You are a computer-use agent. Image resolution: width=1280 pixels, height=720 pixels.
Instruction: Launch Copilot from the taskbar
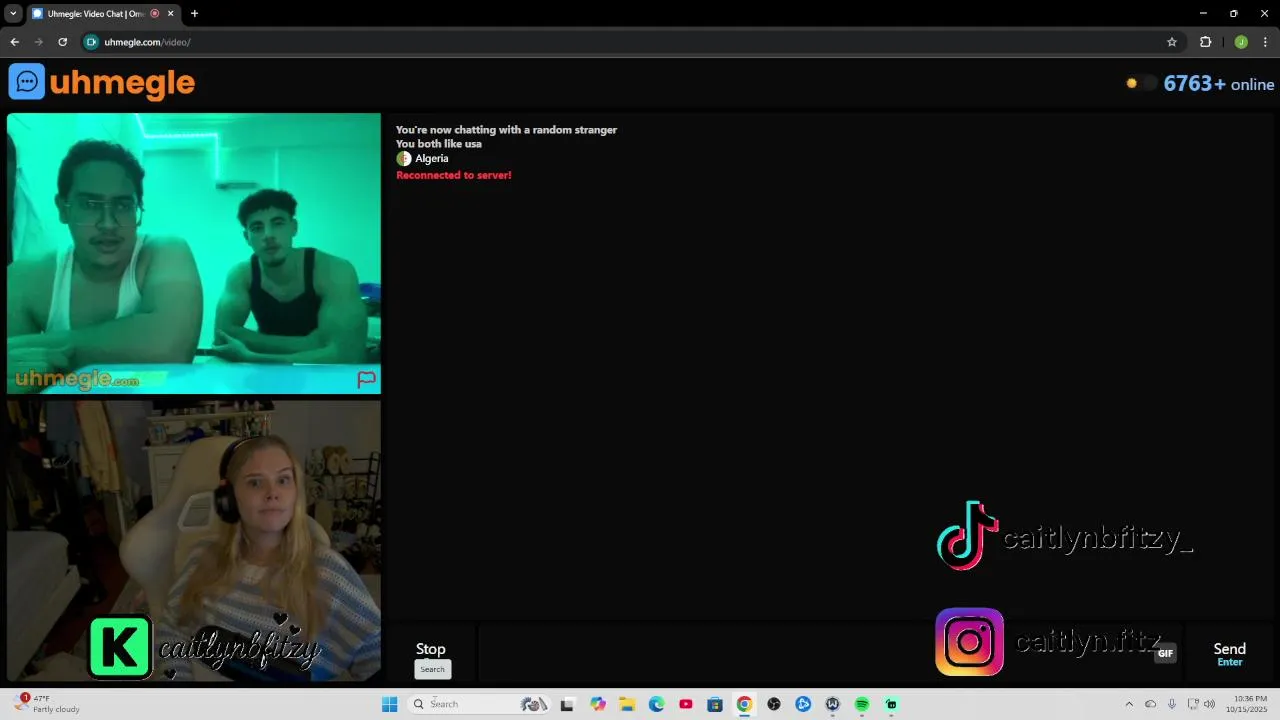pos(598,704)
